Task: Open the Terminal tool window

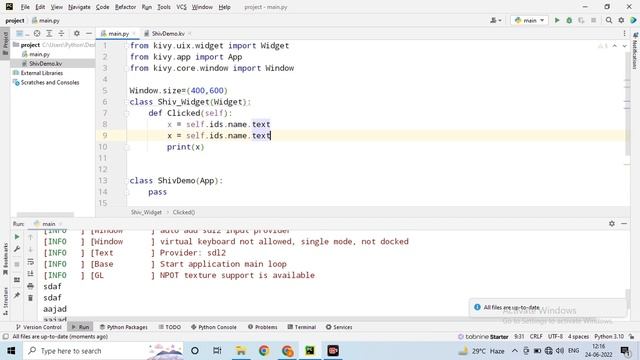Action: [302, 327]
